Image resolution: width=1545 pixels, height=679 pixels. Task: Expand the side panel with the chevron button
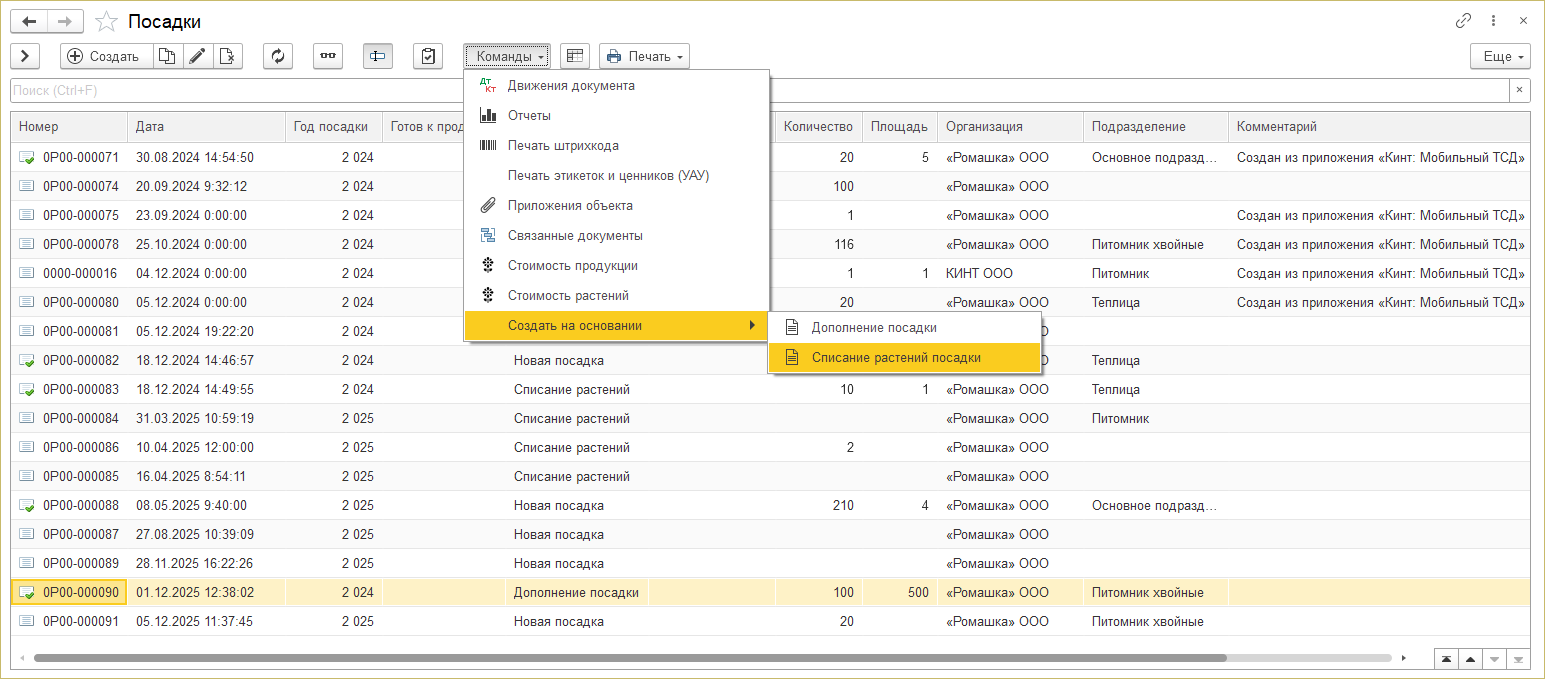coord(25,56)
